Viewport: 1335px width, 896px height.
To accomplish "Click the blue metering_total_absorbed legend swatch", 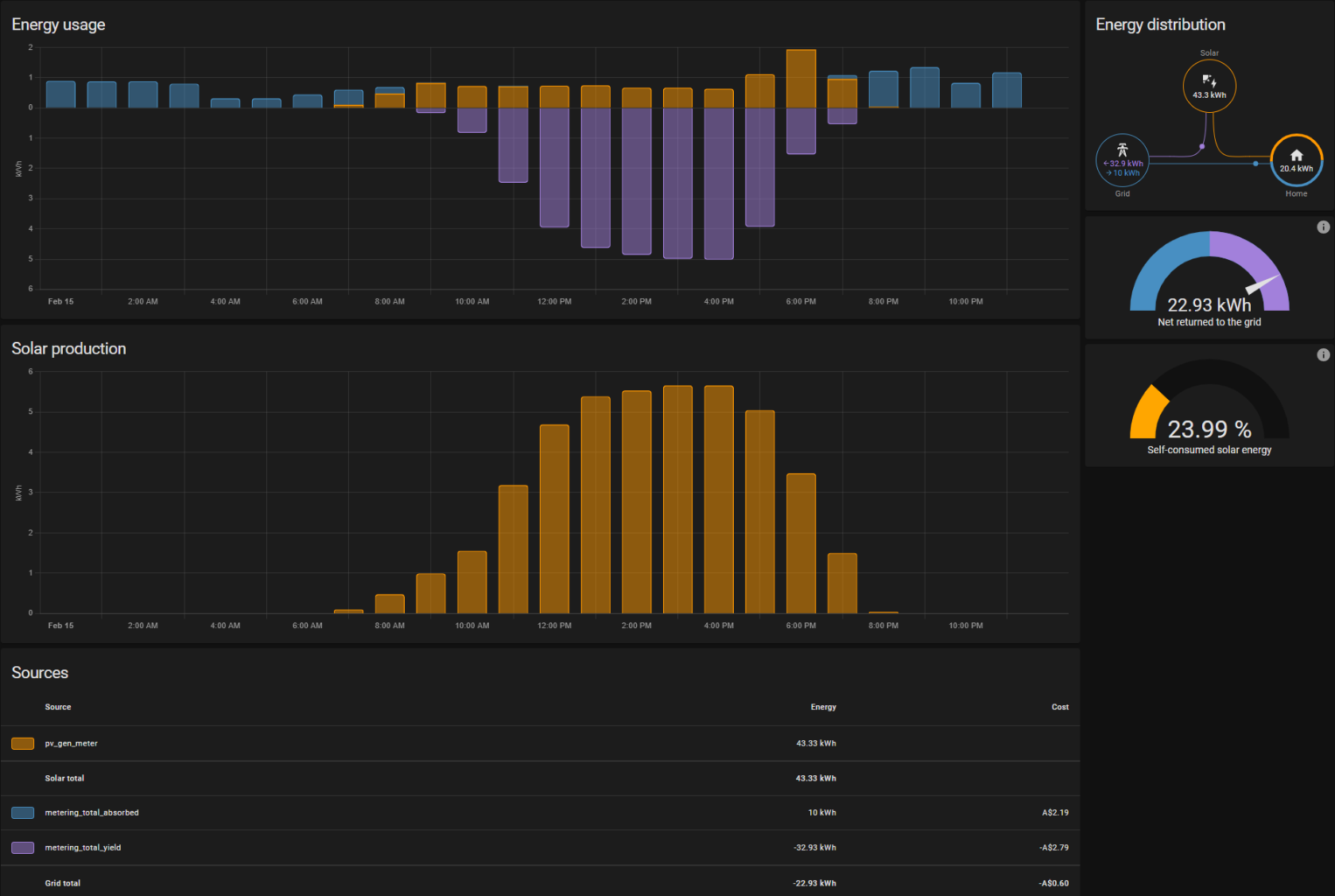I will (22, 812).
